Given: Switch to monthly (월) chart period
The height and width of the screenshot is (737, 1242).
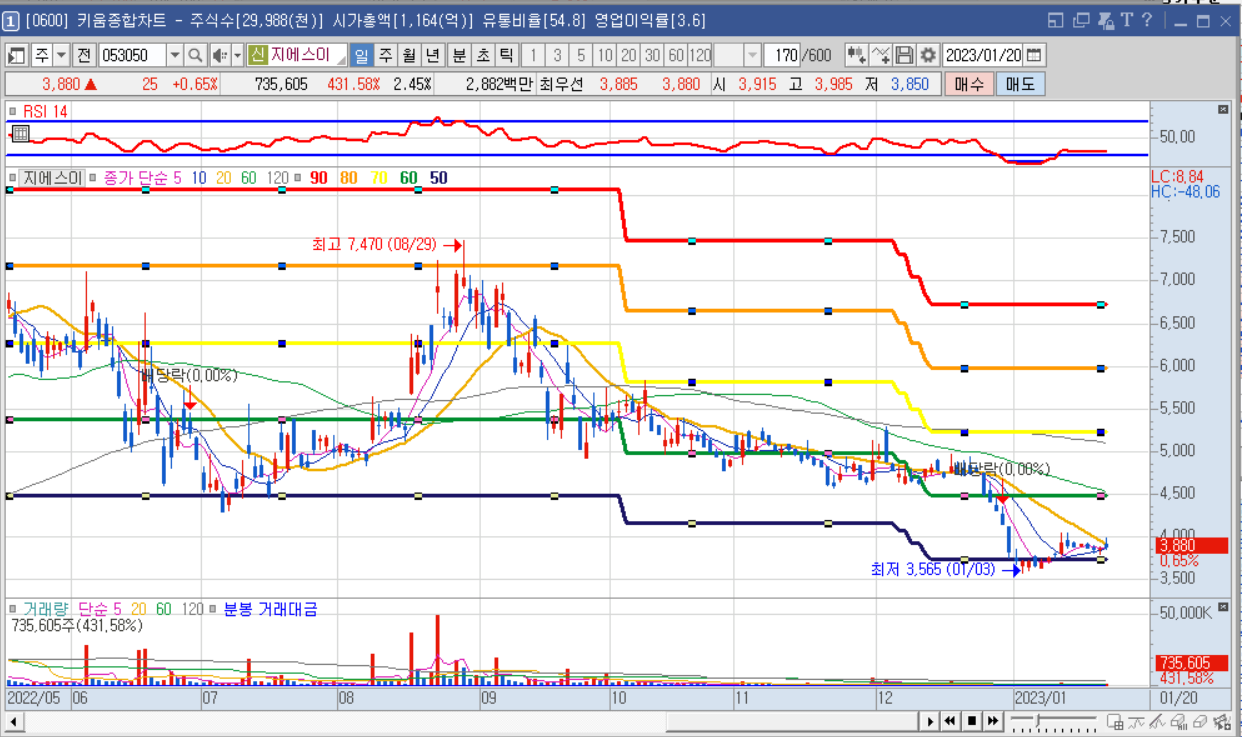Looking at the screenshot, I should [x=409, y=55].
